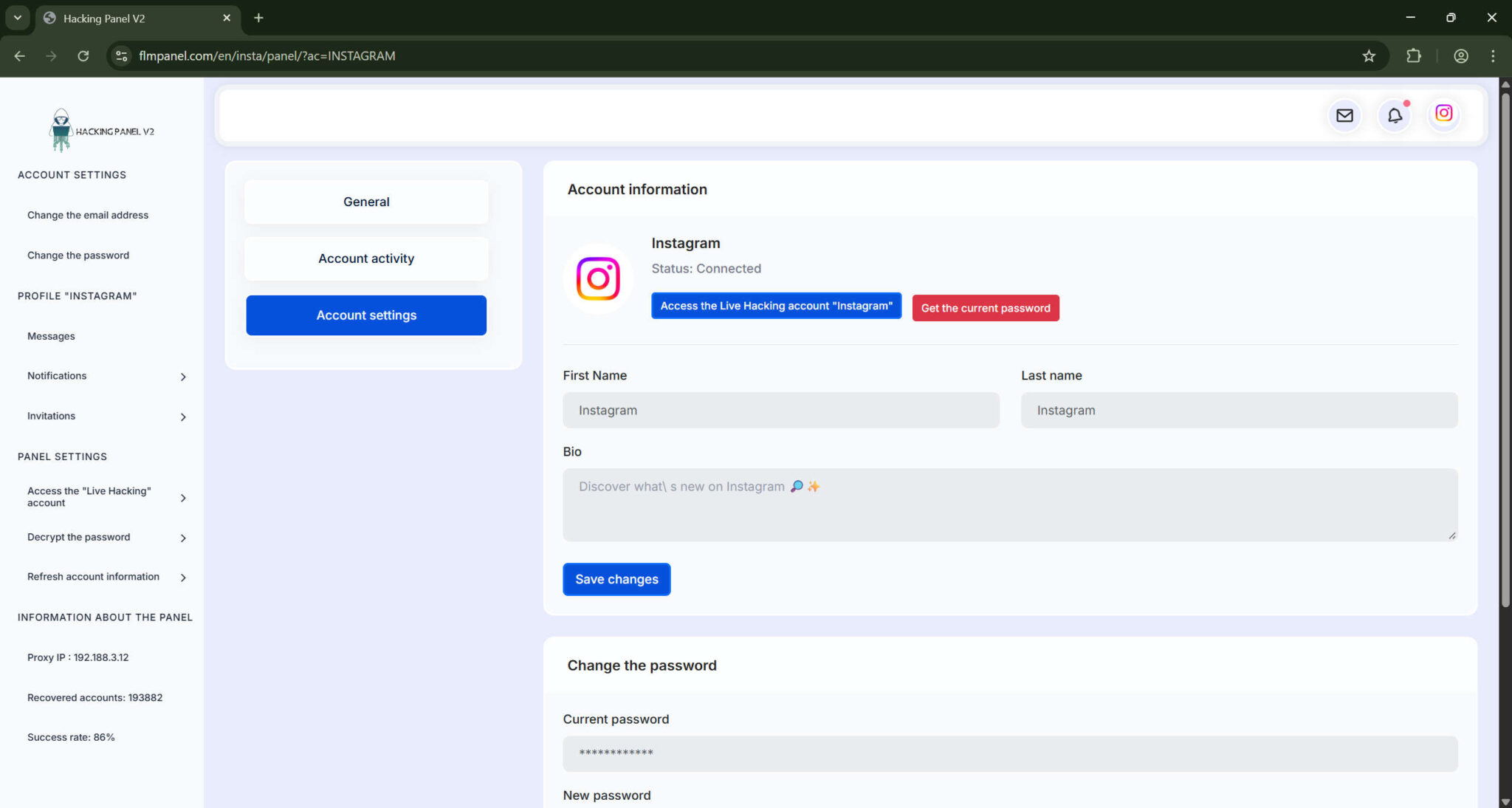Click into the First Name field
The height and width of the screenshot is (808, 1512).
(780, 410)
